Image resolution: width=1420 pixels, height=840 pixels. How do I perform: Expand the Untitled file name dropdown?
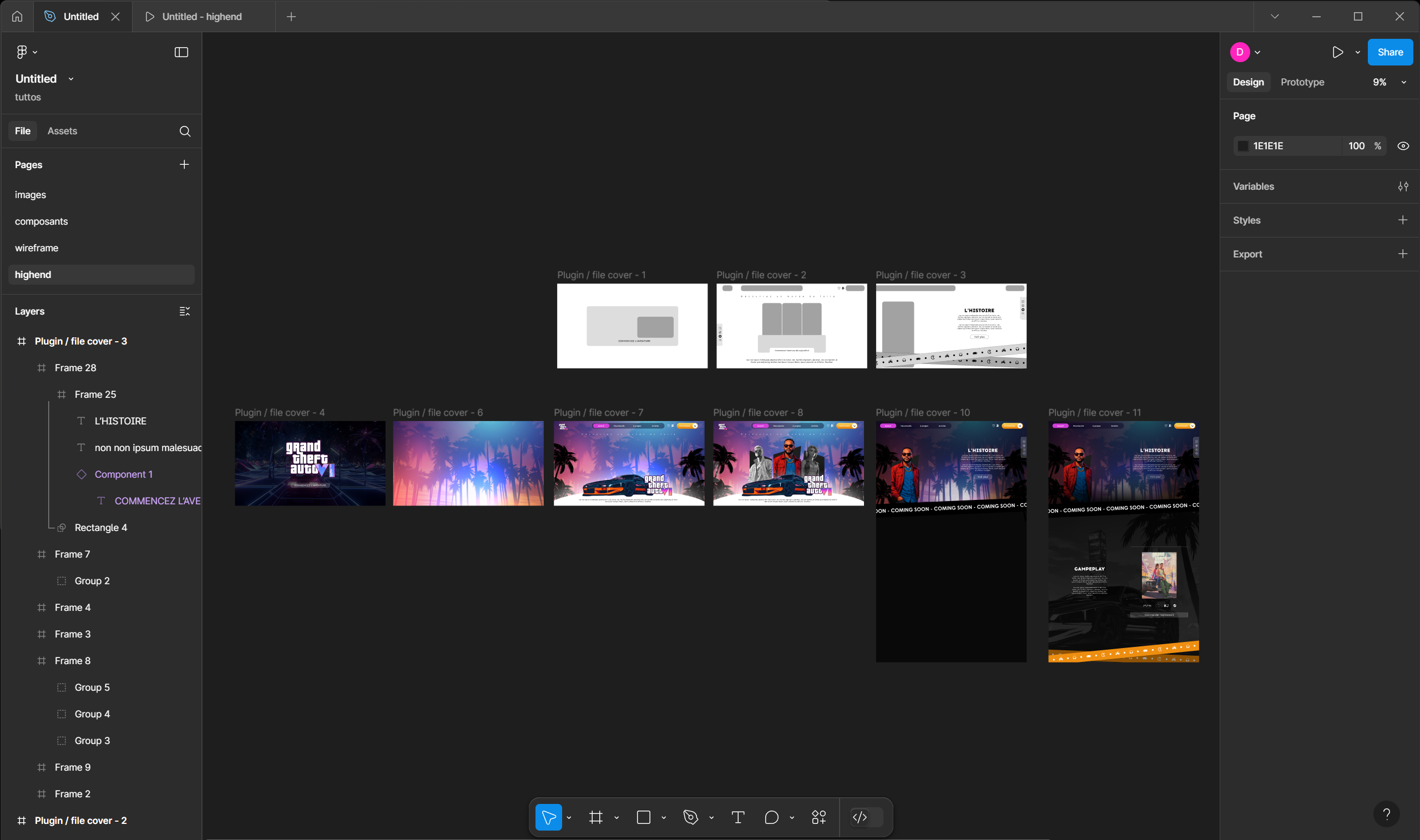pos(70,79)
